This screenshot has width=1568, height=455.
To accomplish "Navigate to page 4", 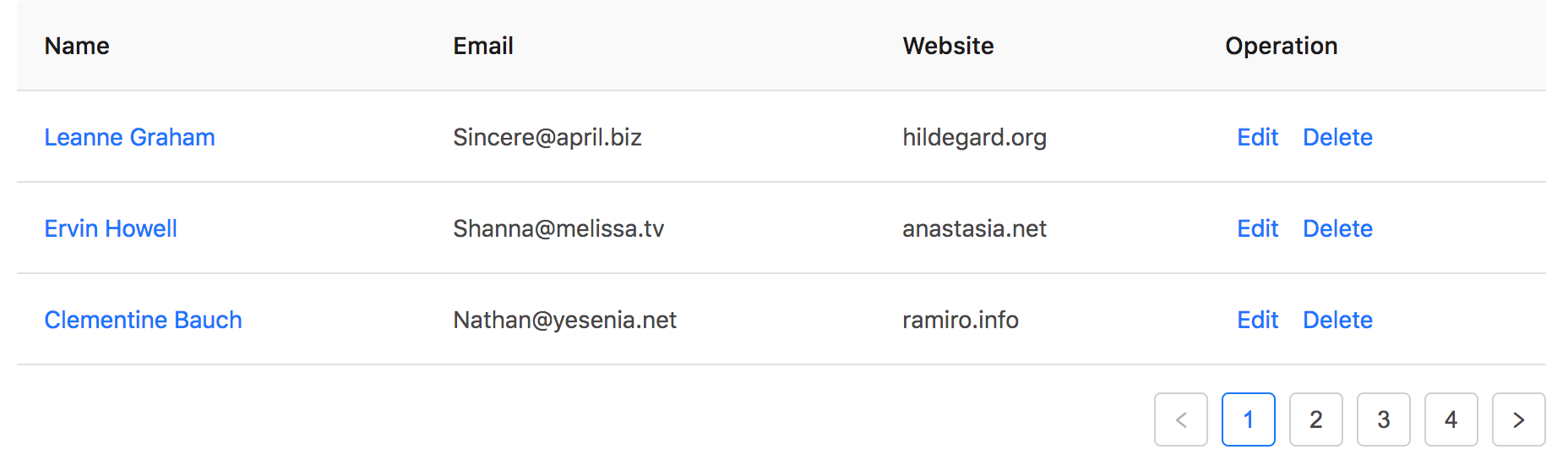I will (x=1451, y=419).
